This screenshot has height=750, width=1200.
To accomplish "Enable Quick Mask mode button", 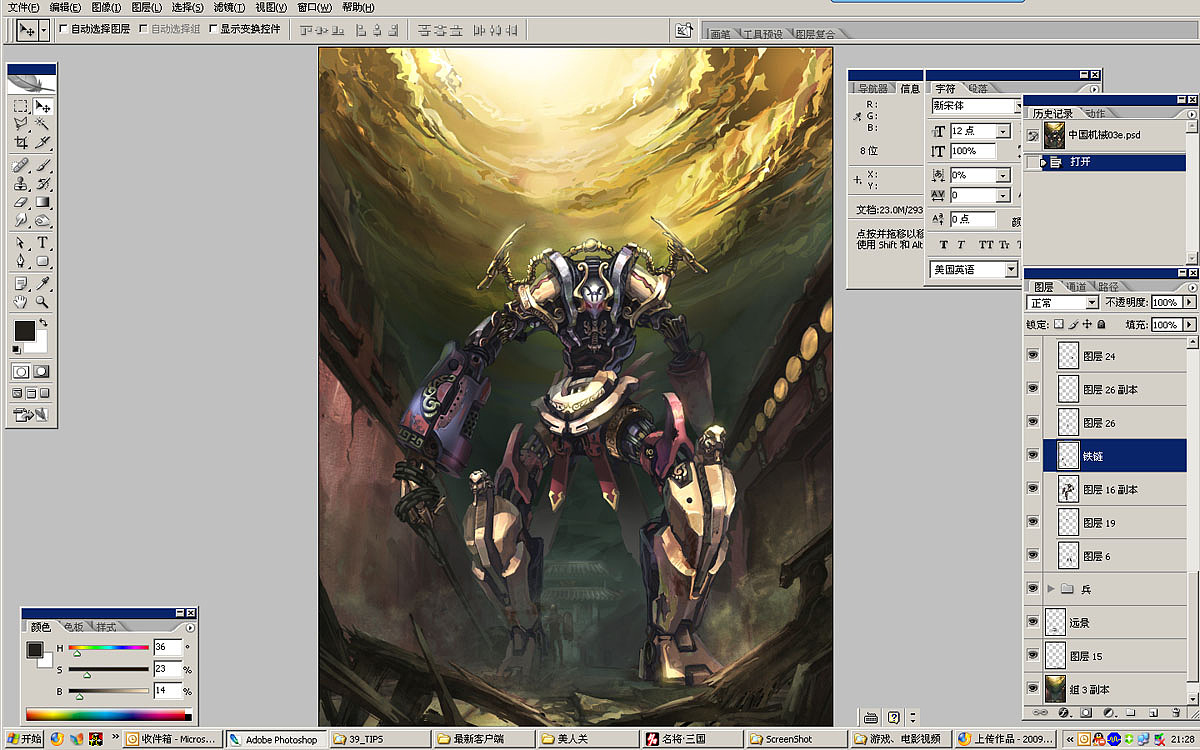I will (43, 372).
